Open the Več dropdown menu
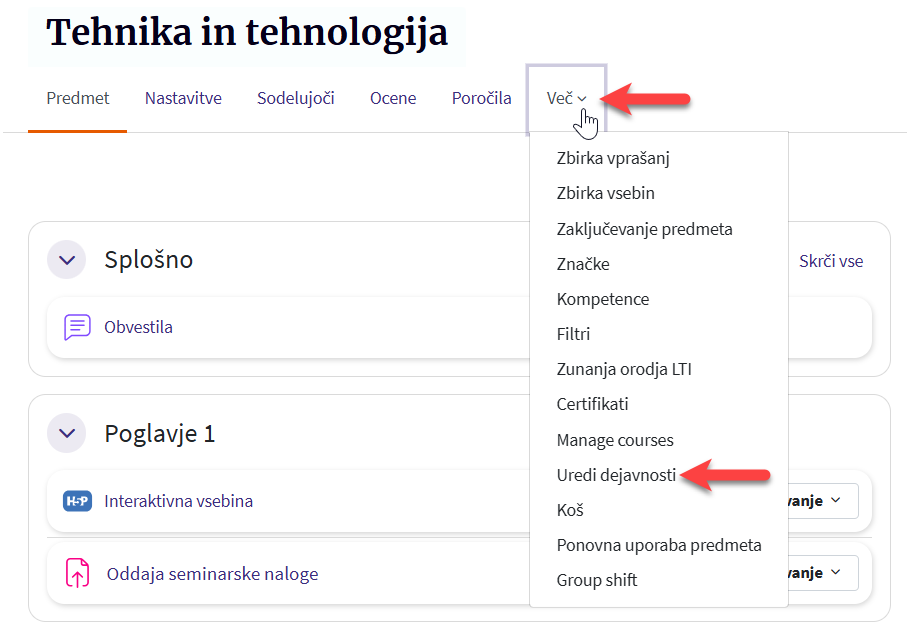The height and width of the screenshot is (637, 907). coord(566,98)
